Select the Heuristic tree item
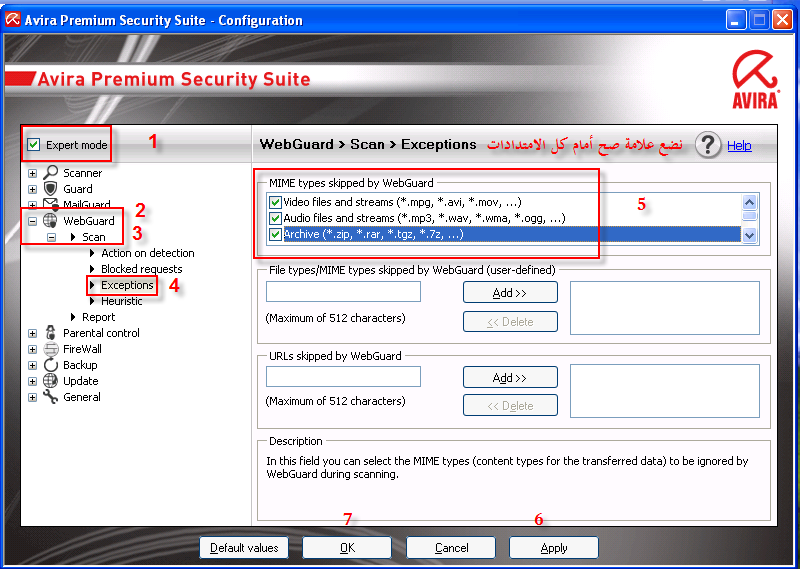The image size is (800, 569). click(121, 301)
